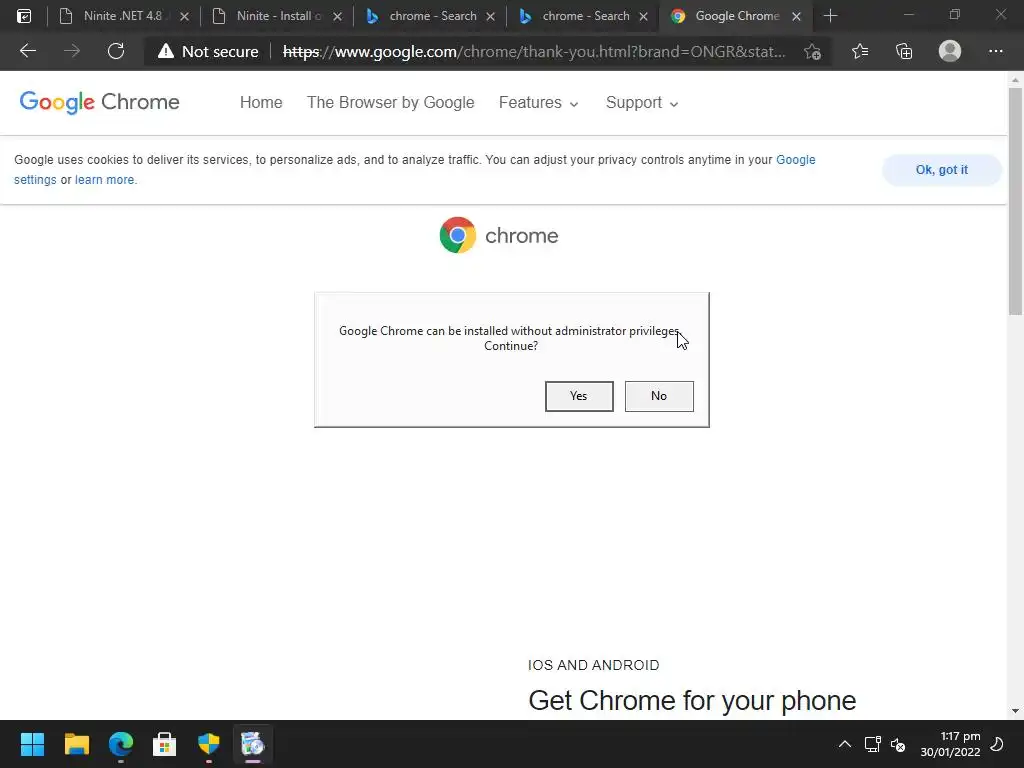Open the Windows Start menu
This screenshot has height=768, width=1024.
coord(32,744)
